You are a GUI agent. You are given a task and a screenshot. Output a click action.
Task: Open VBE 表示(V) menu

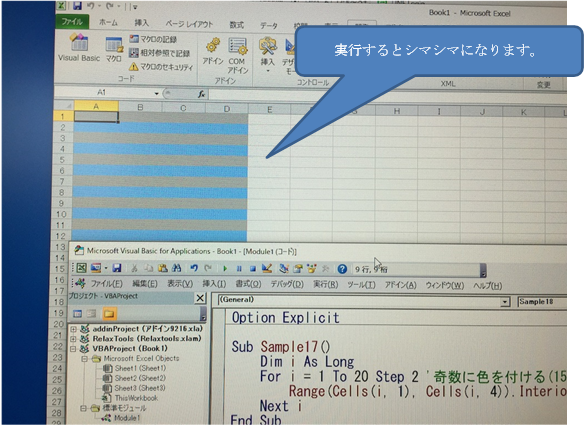tap(180, 284)
